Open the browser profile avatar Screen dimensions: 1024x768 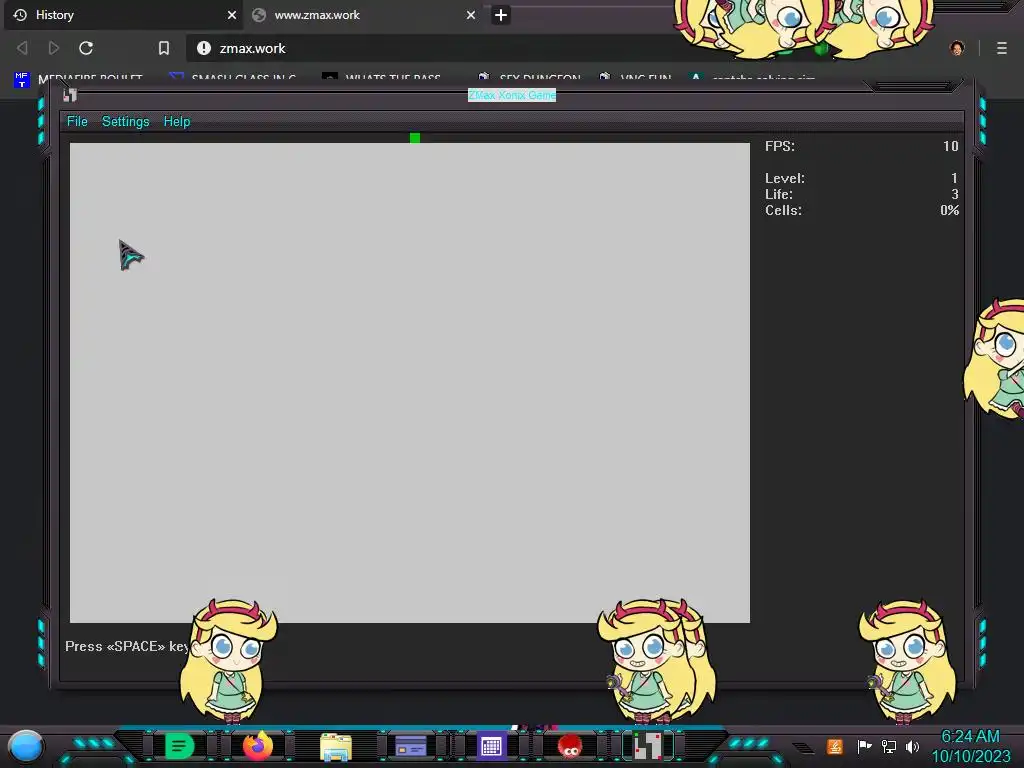tap(957, 48)
